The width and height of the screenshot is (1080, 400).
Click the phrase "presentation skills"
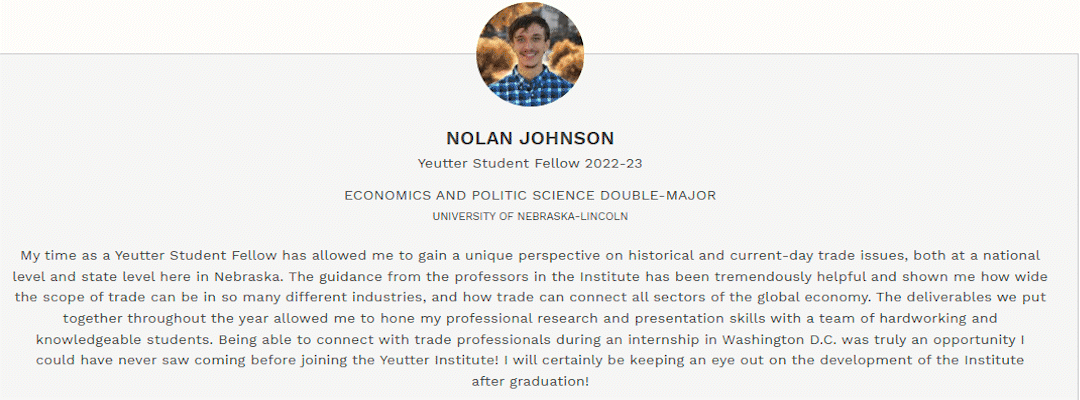point(706,317)
